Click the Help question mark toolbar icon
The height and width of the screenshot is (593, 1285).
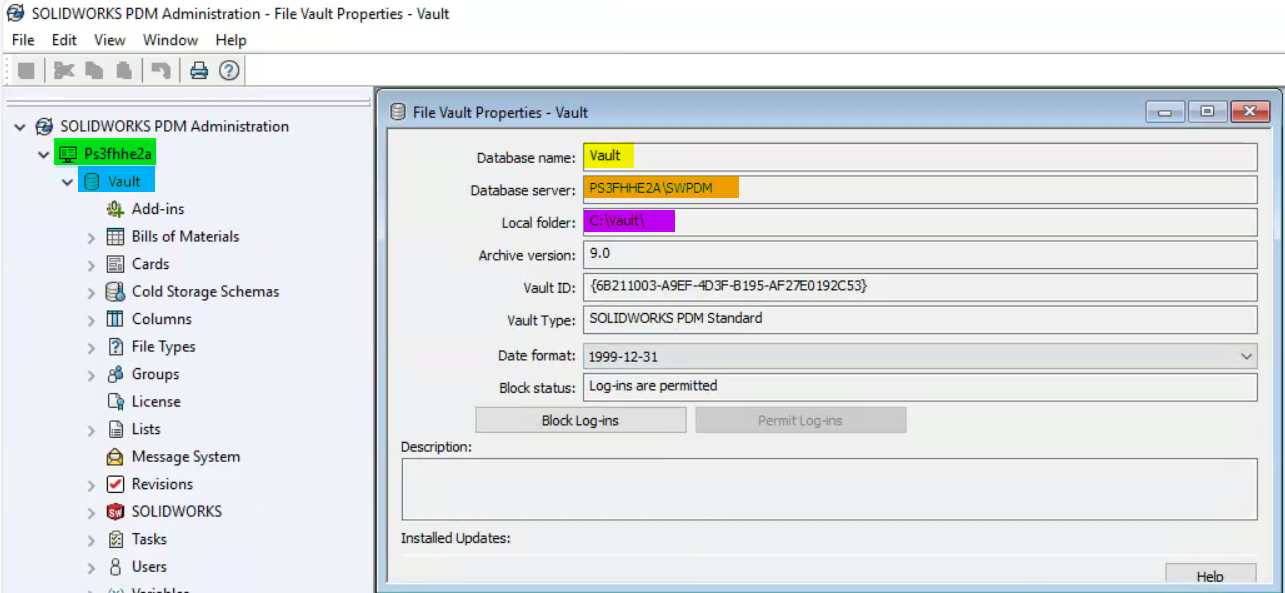(x=229, y=71)
